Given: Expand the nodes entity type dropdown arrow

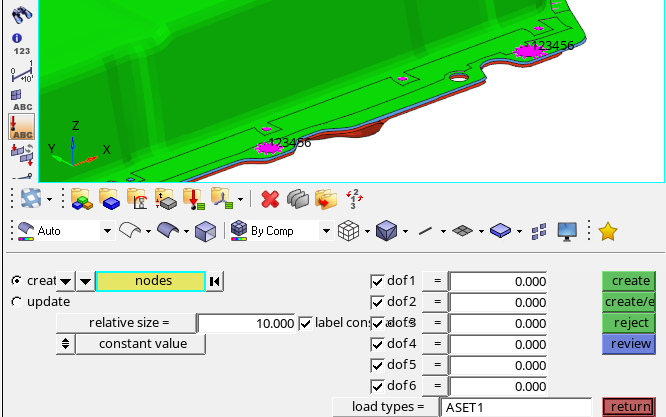Looking at the screenshot, I should pyautogui.click(x=85, y=281).
